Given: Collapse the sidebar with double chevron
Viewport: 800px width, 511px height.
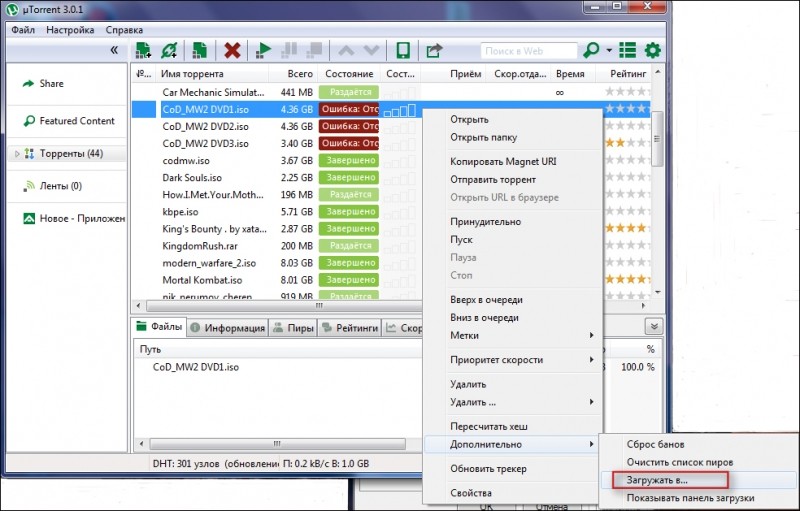Looking at the screenshot, I should (114, 50).
